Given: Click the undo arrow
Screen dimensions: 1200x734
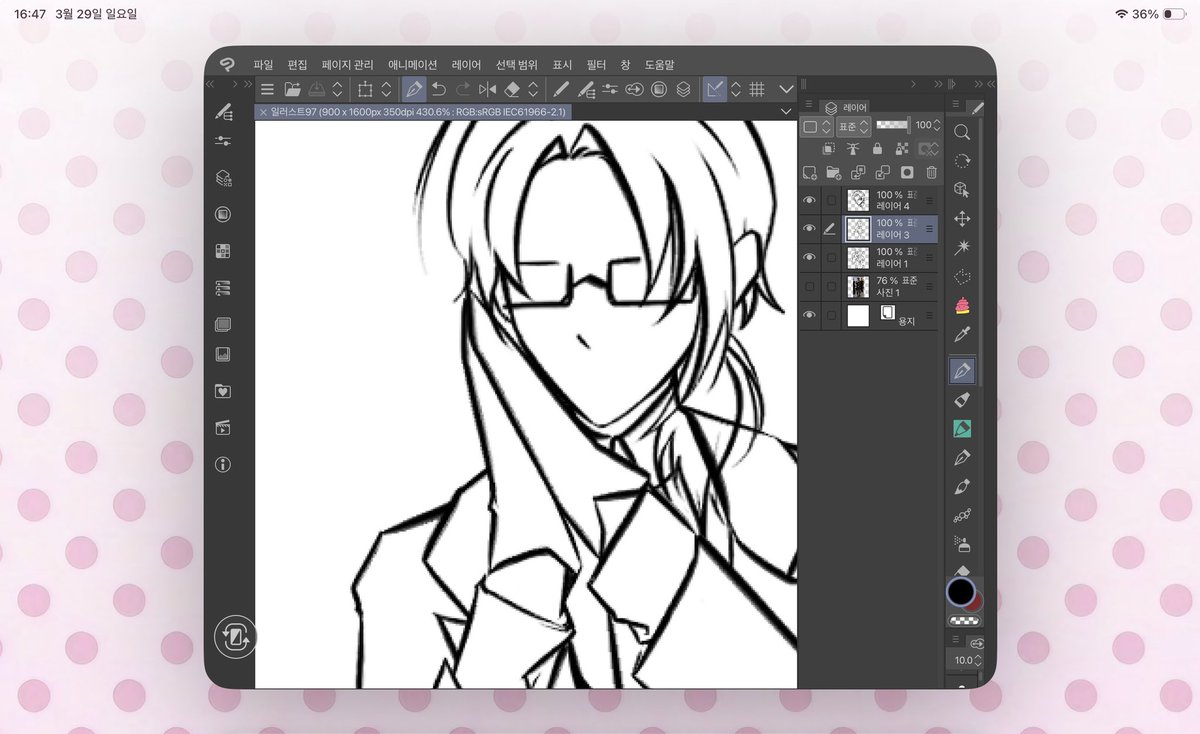Looking at the screenshot, I should click(x=438, y=89).
